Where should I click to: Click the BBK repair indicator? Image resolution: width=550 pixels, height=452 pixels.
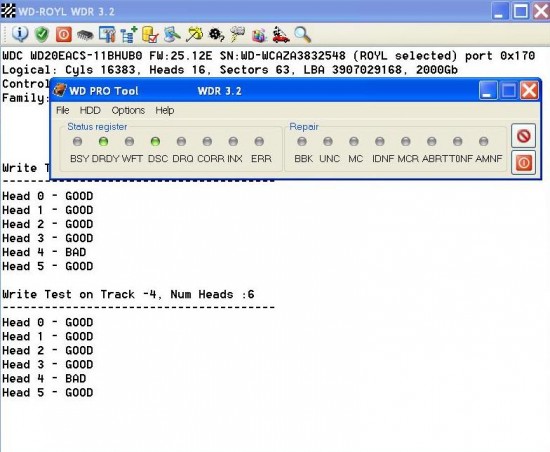pos(302,142)
